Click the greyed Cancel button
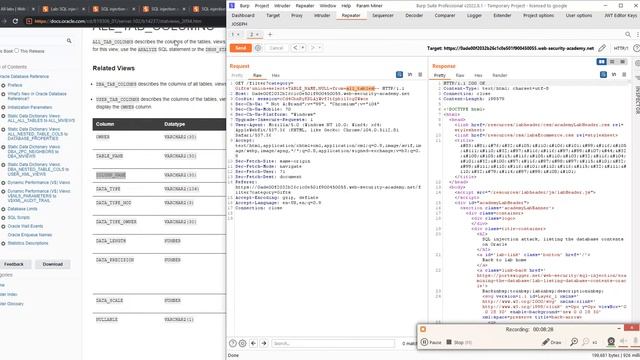 276,48
